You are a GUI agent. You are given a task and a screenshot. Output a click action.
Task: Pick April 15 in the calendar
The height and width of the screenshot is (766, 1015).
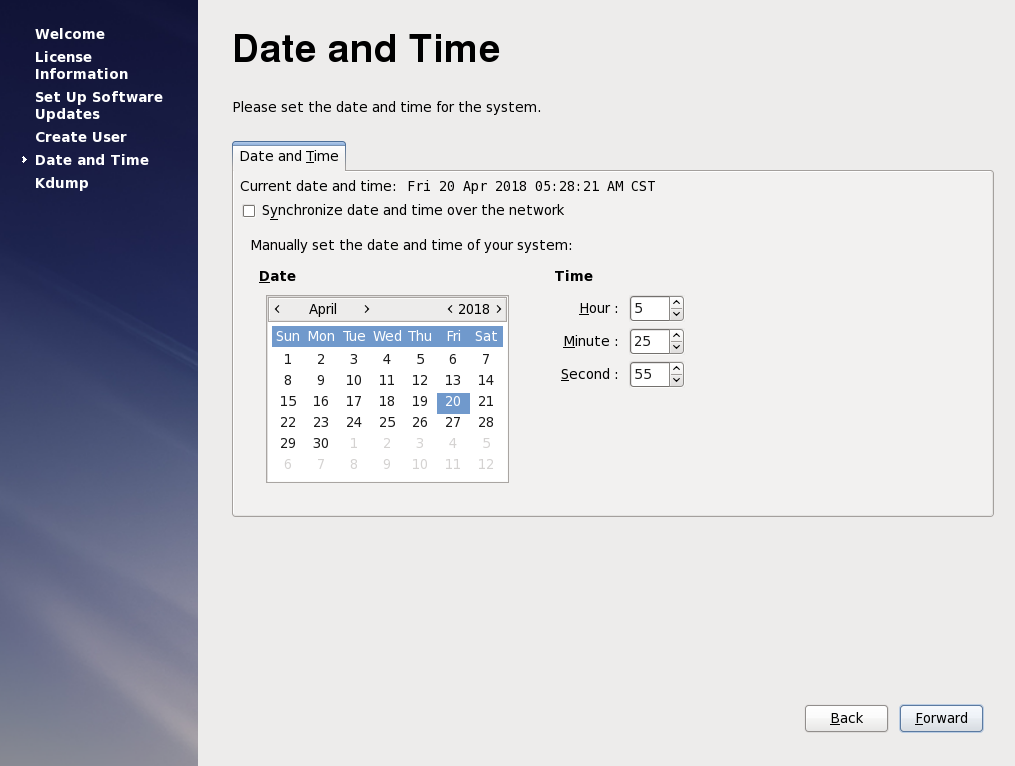[x=288, y=401]
